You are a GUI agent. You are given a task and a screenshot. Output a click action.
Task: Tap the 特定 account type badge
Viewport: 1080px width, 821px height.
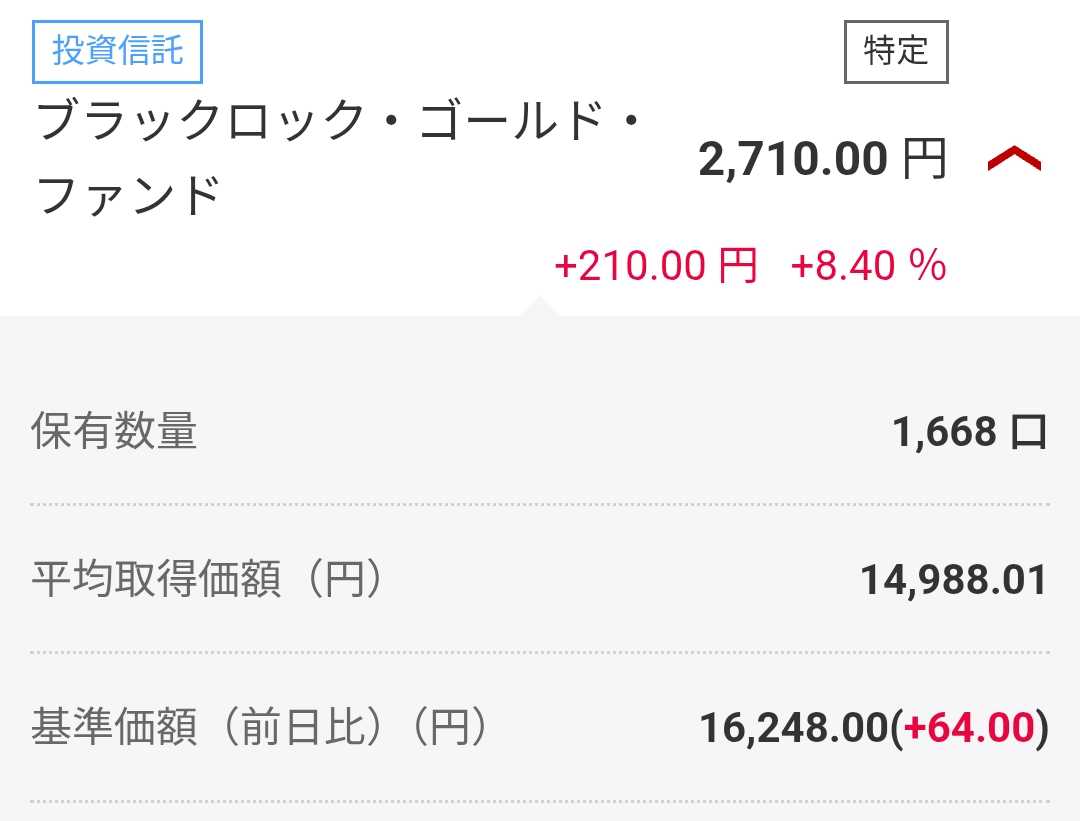pos(896,51)
